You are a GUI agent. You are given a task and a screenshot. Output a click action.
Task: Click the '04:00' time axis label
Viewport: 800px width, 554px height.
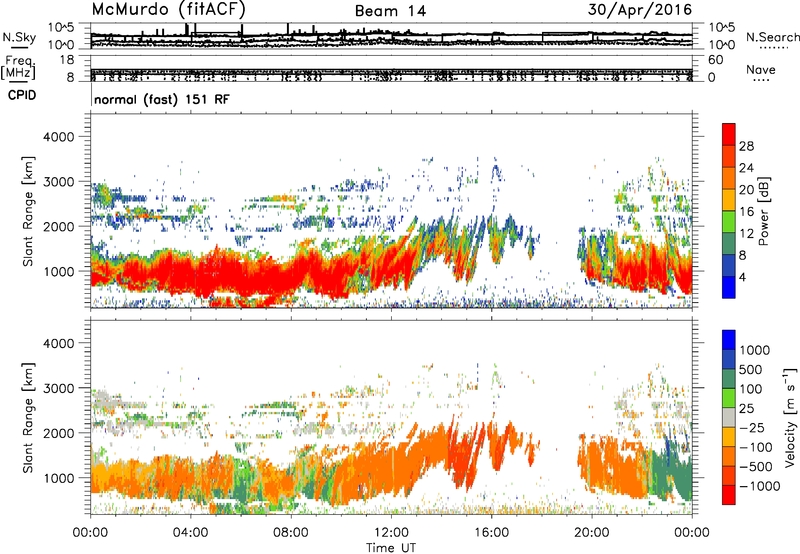pyautogui.click(x=191, y=533)
